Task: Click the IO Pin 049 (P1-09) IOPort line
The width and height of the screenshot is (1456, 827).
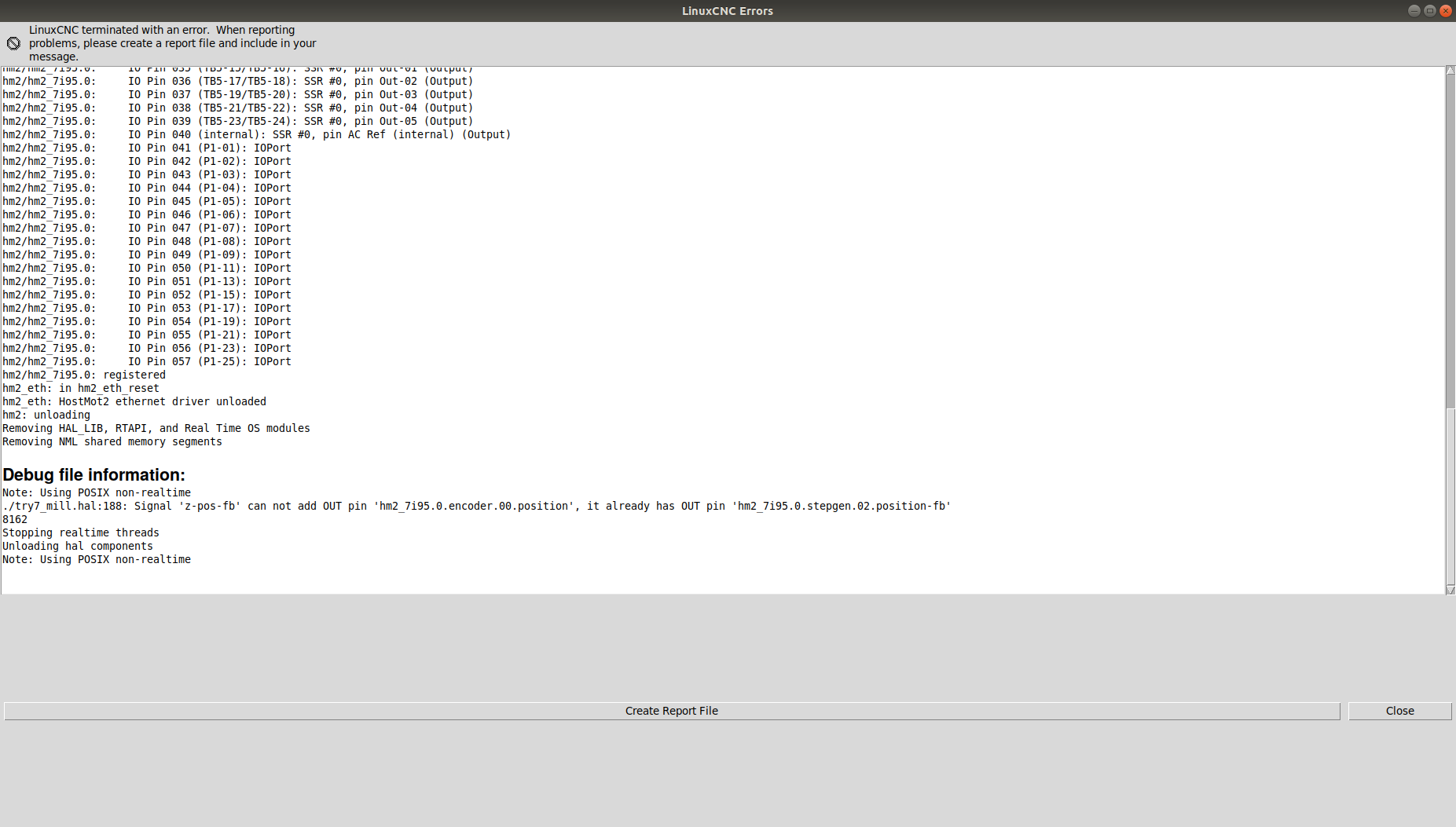Action: [x=147, y=254]
